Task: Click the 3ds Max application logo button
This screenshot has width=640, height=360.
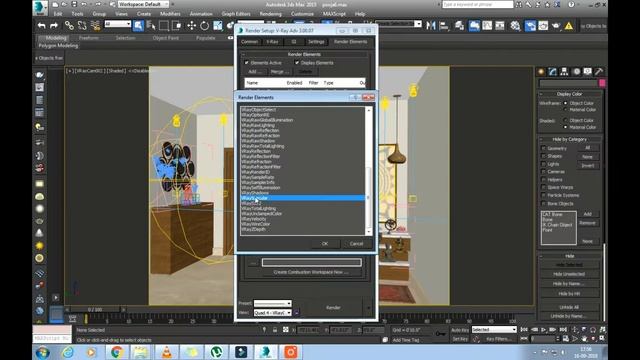Action: click(40, 7)
